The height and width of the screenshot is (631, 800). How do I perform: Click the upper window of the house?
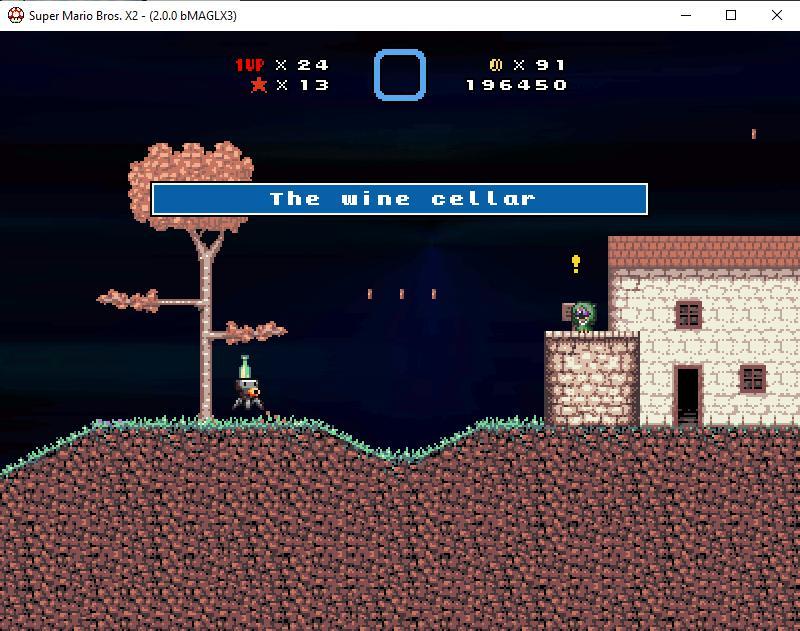688,314
